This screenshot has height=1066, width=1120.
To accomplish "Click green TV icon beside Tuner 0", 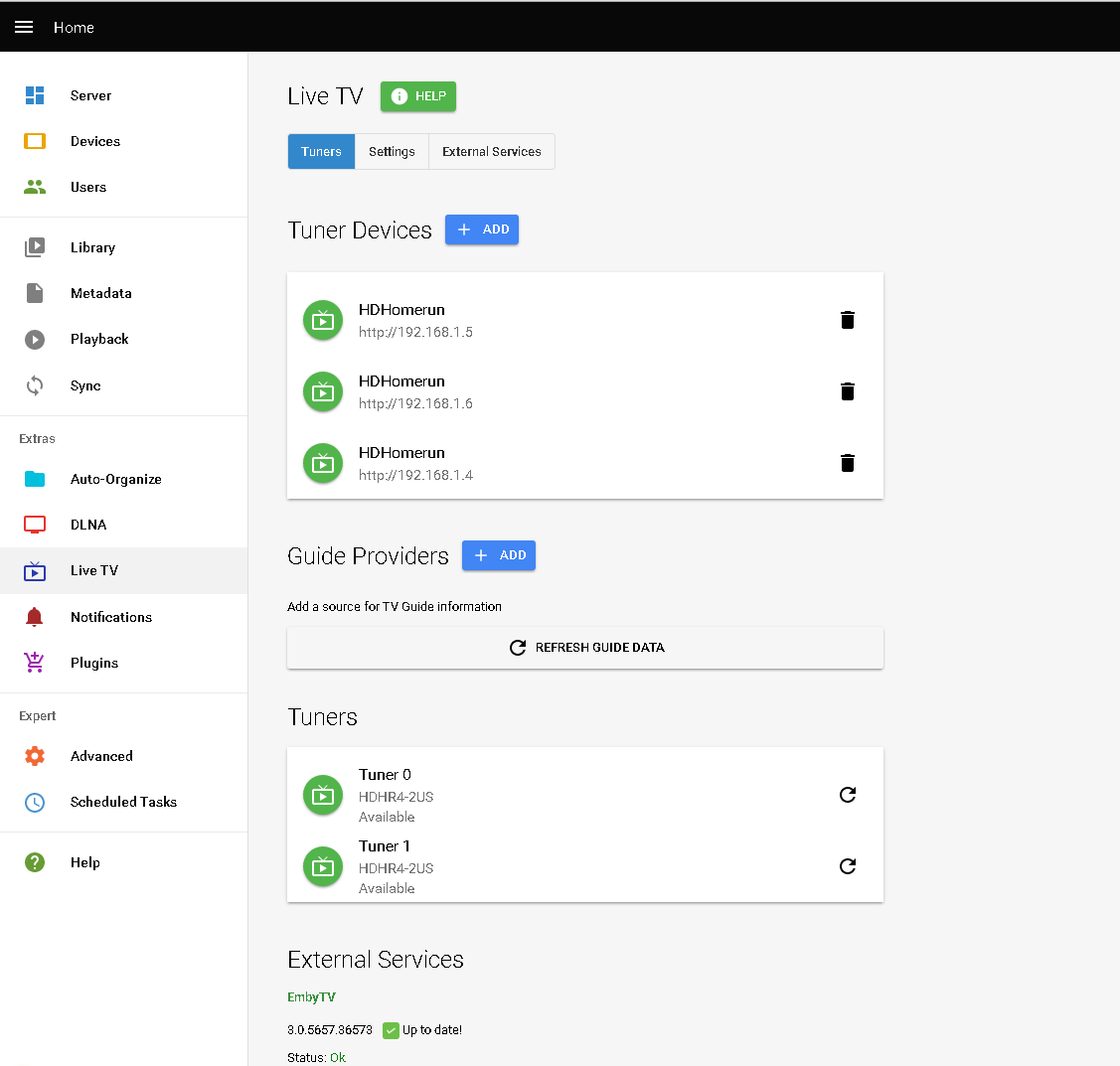I will click(323, 795).
